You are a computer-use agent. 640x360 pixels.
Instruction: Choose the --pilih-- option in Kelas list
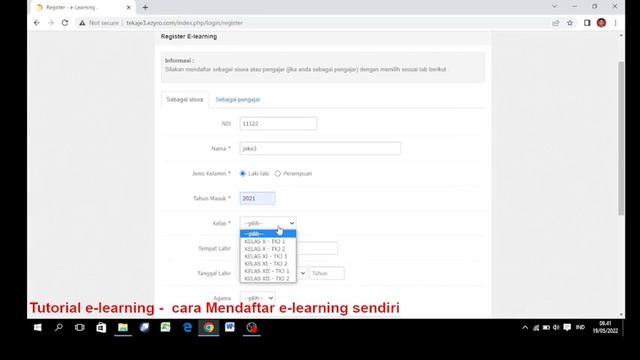(268, 234)
